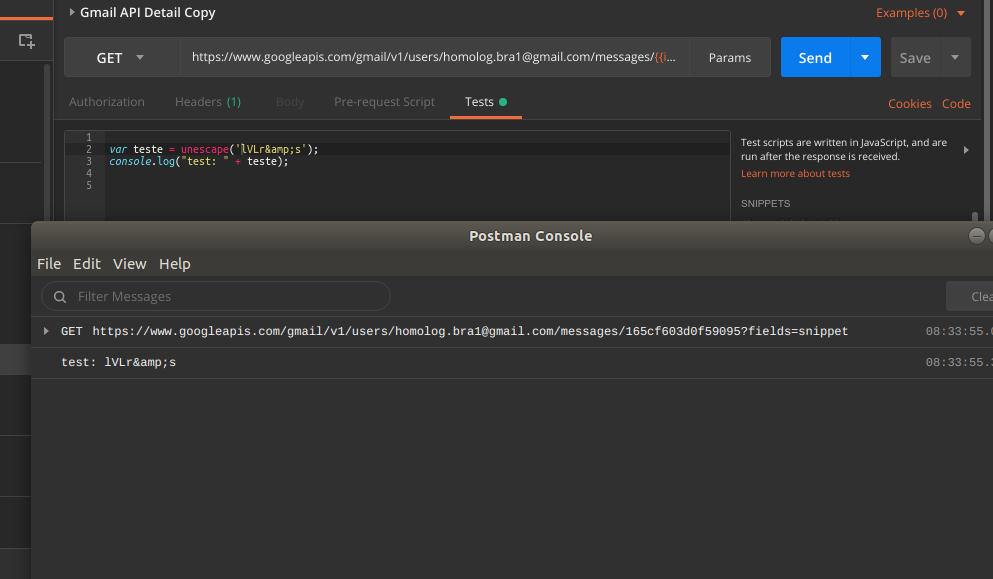Click the Code generation link
This screenshot has width=993, height=579.
click(x=956, y=103)
